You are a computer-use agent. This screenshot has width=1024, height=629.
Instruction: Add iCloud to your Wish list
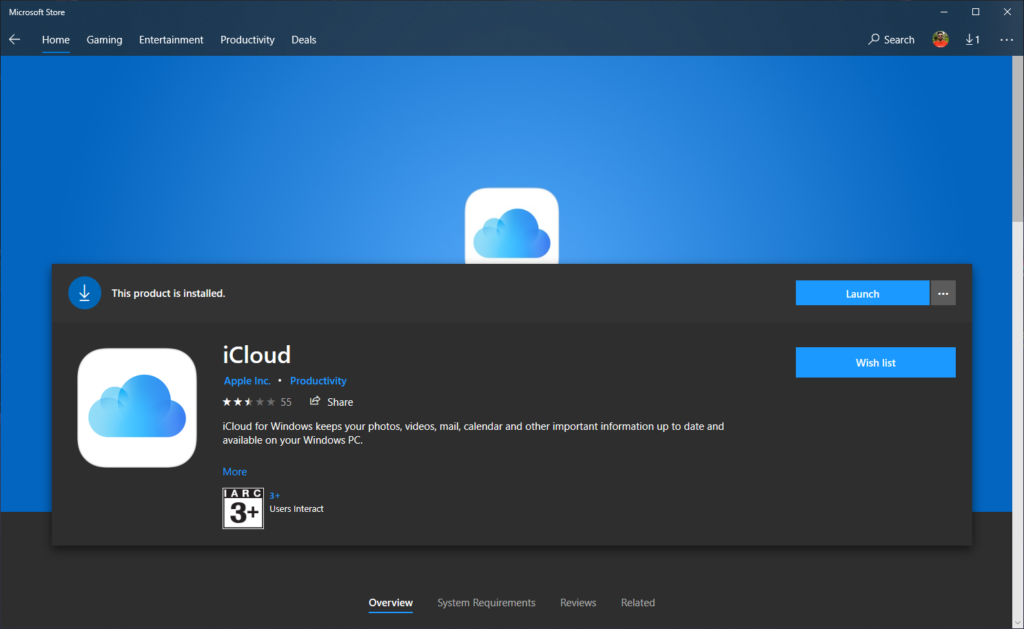pos(875,362)
